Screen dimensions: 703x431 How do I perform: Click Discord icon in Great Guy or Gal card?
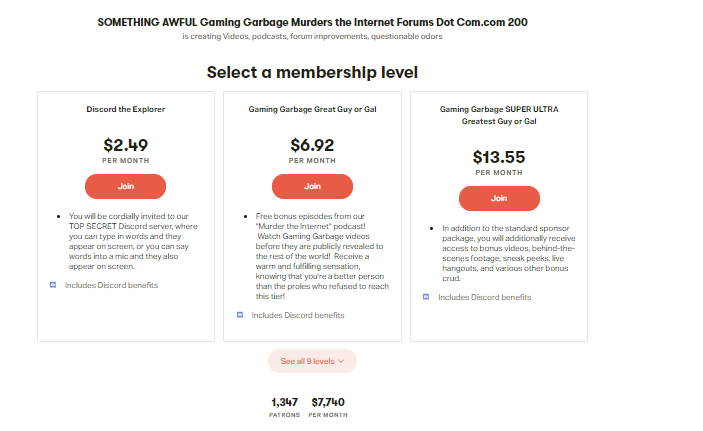[x=240, y=315]
